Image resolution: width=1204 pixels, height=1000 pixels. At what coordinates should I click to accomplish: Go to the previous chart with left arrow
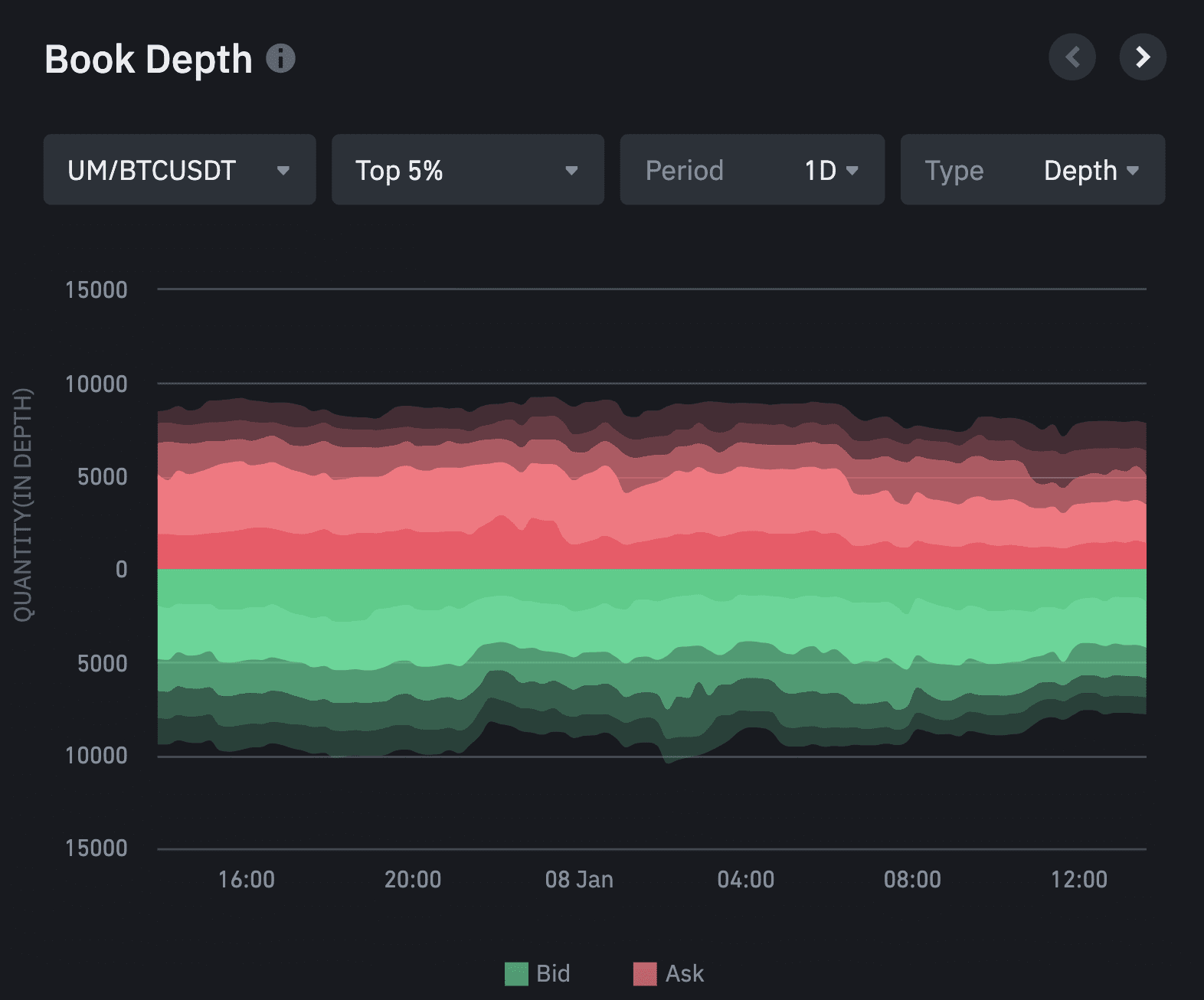pyautogui.click(x=1071, y=57)
